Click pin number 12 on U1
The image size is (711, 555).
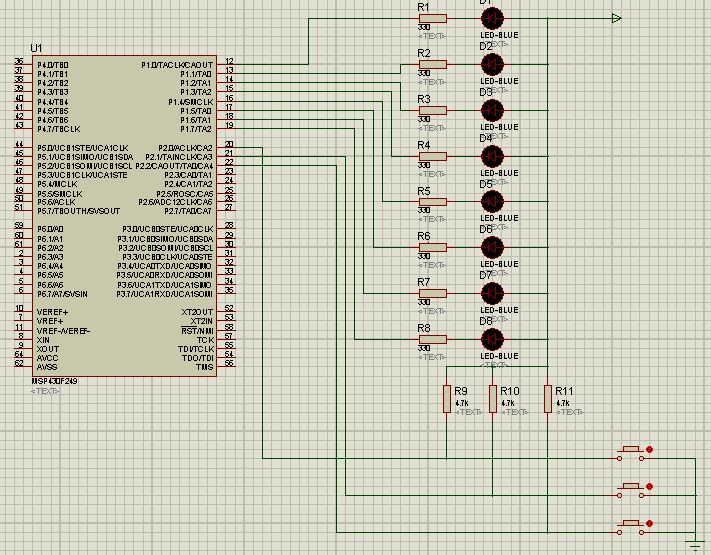(x=229, y=61)
